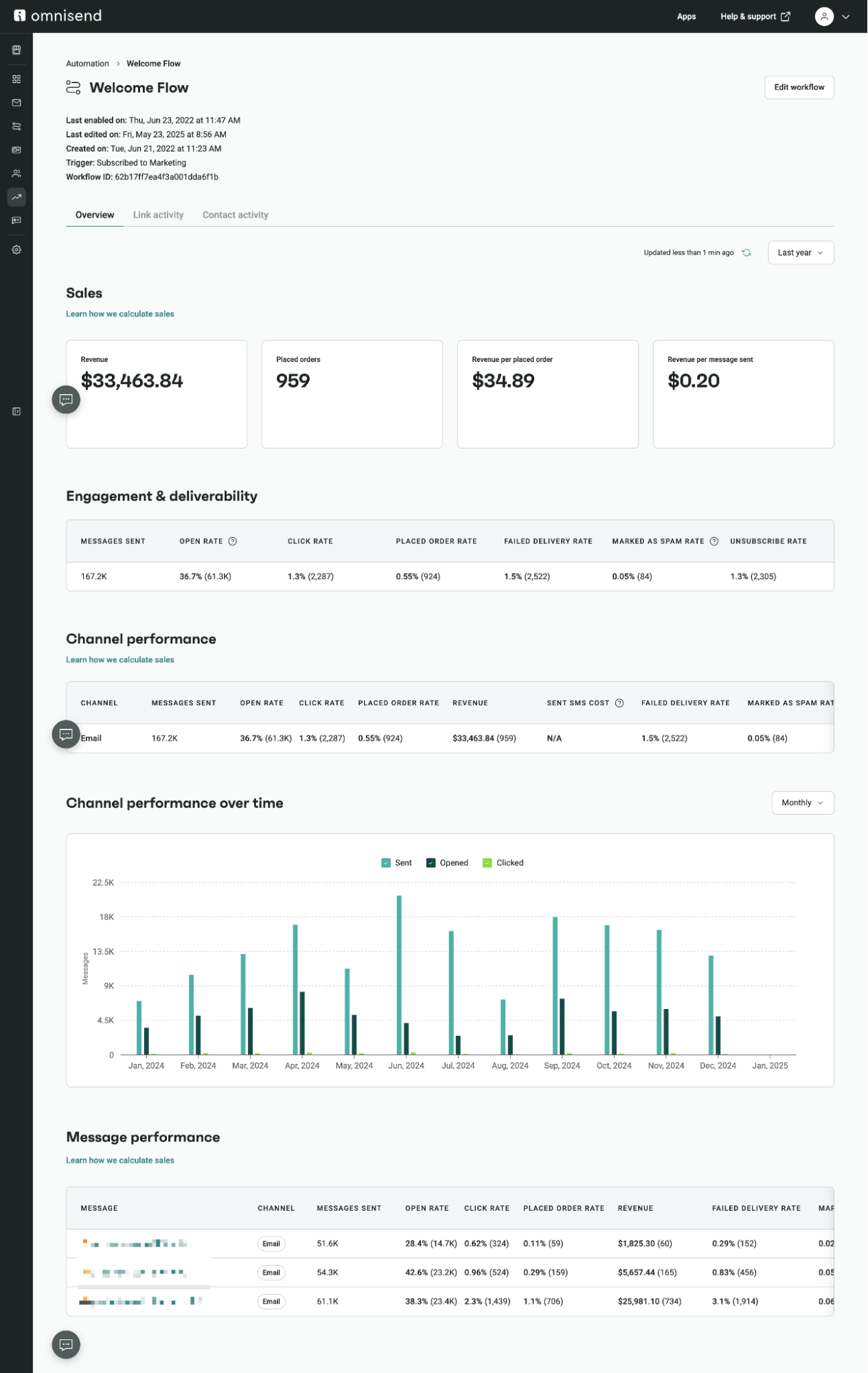868x1373 pixels.
Task: Click the Jun, 2024 Sent bar in the chart
Action: pos(399,975)
